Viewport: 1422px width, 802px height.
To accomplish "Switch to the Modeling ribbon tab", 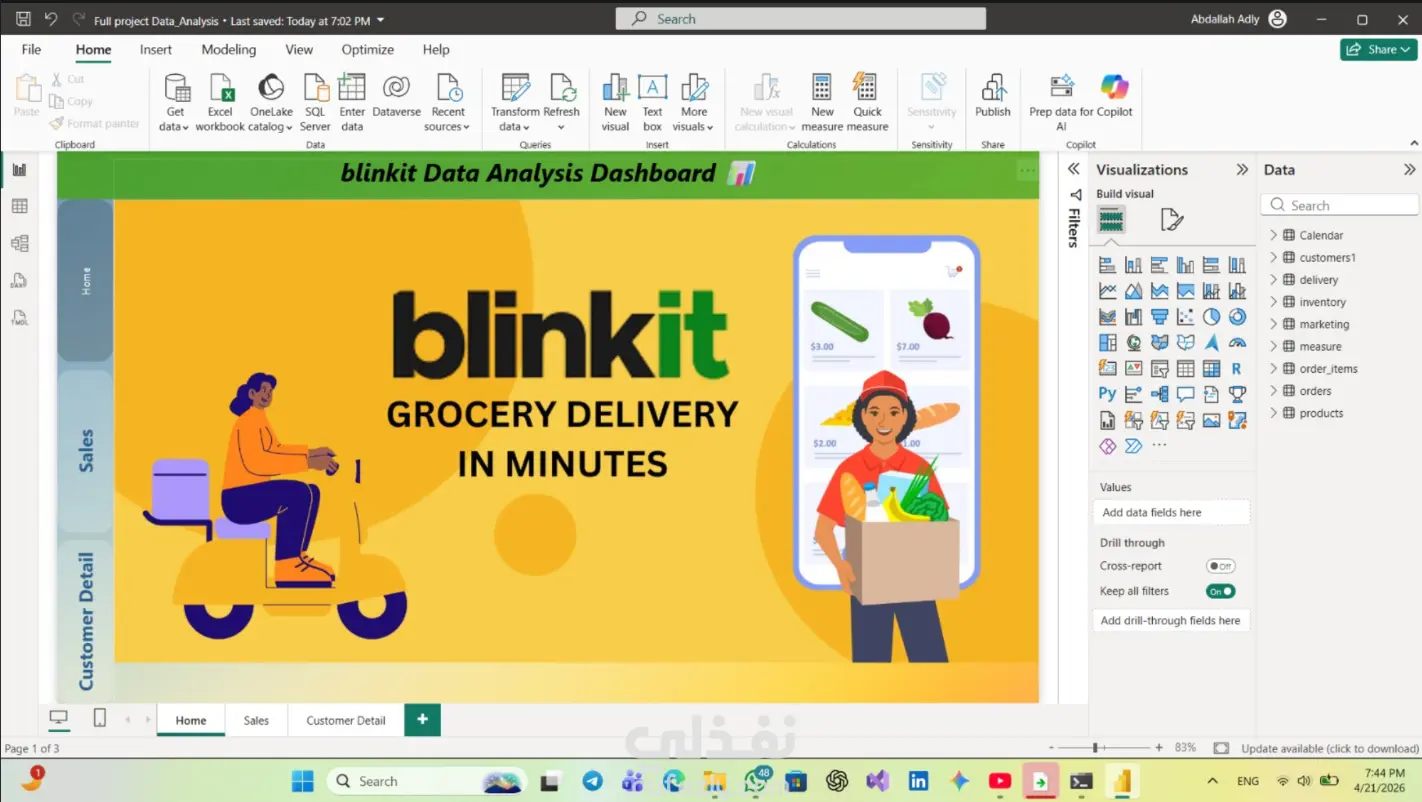I will [229, 49].
